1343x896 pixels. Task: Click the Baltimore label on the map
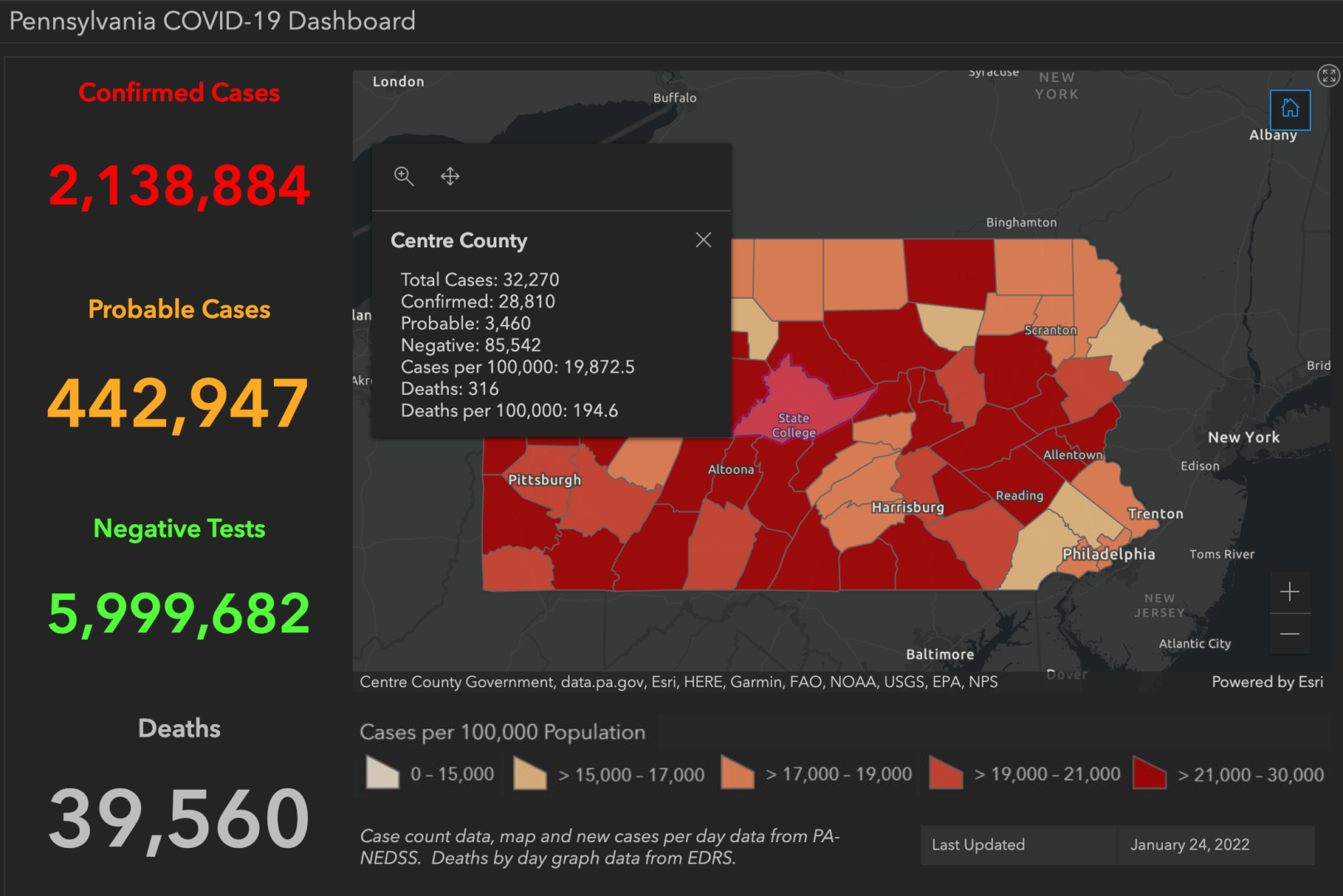[940, 655]
